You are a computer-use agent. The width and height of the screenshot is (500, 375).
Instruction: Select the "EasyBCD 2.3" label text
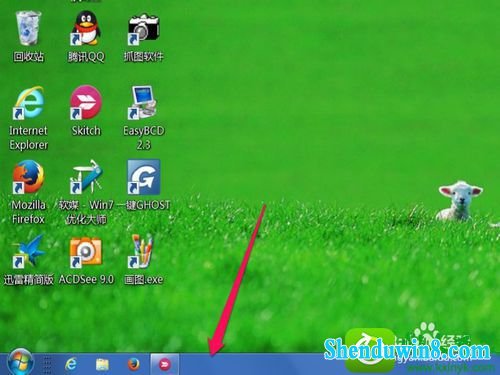click(144, 138)
